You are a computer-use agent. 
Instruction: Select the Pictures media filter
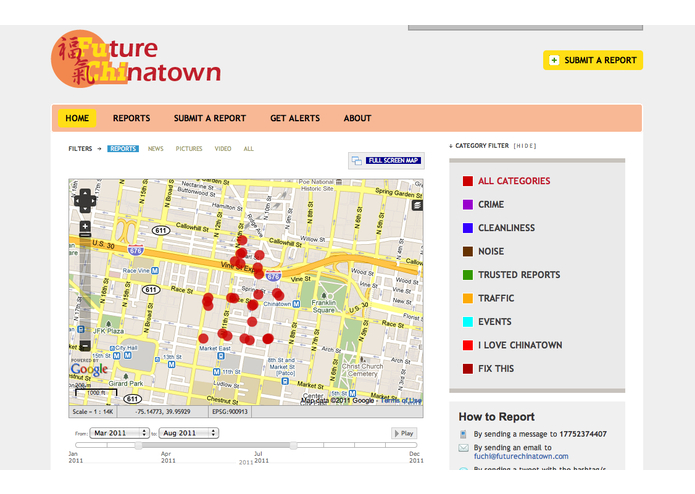(x=189, y=149)
